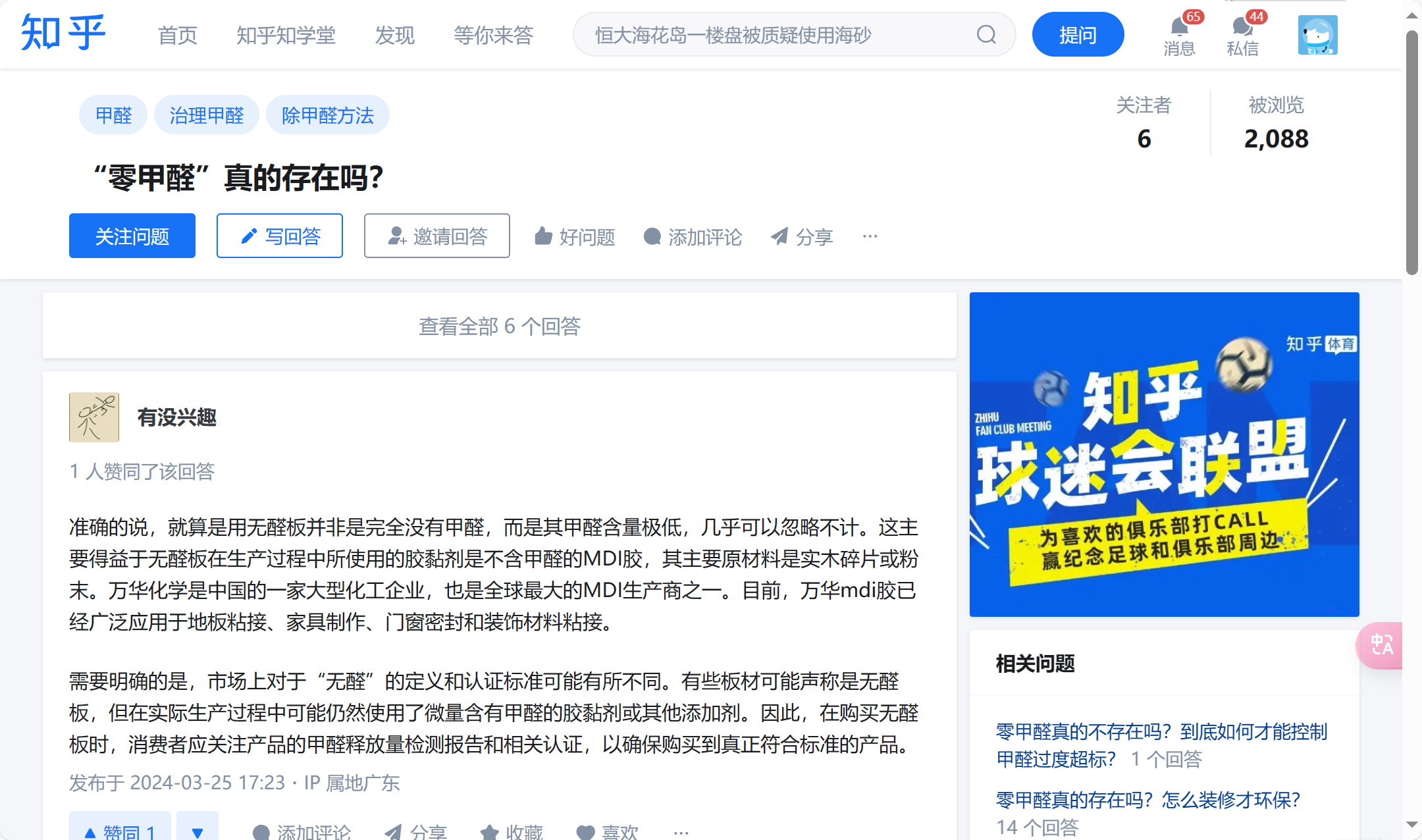Click the search magnifier icon

click(x=986, y=34)
